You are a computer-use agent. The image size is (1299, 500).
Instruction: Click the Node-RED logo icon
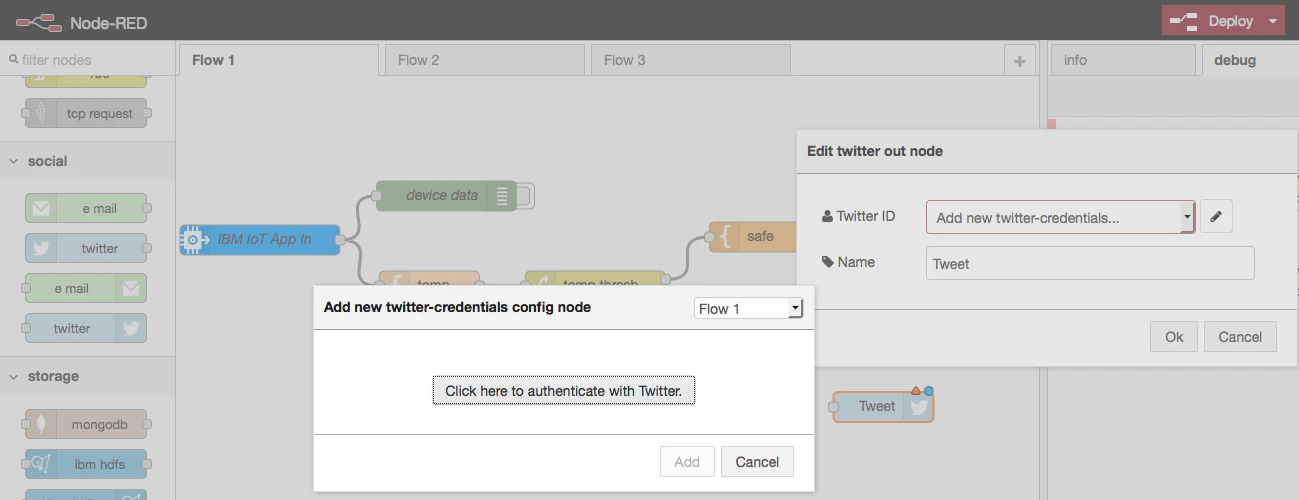[38, 21]
